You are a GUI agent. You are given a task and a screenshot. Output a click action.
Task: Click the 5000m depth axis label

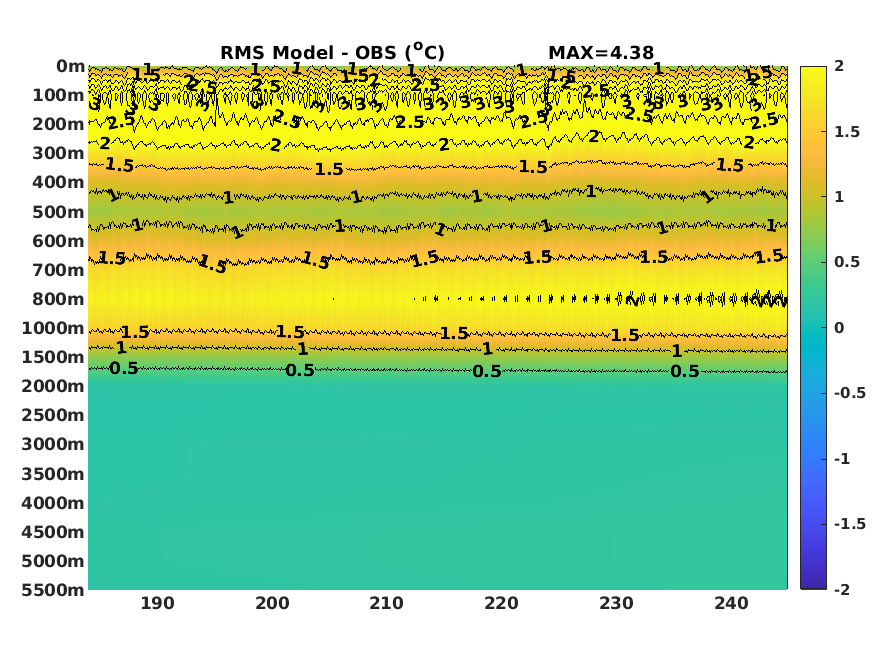[54, 562]
